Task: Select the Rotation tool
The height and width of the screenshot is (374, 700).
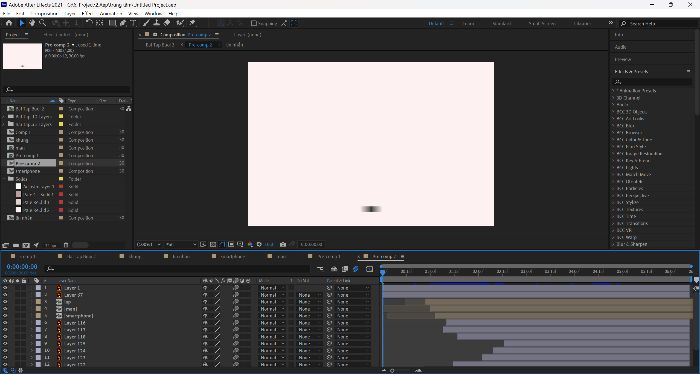Action: 89,23
